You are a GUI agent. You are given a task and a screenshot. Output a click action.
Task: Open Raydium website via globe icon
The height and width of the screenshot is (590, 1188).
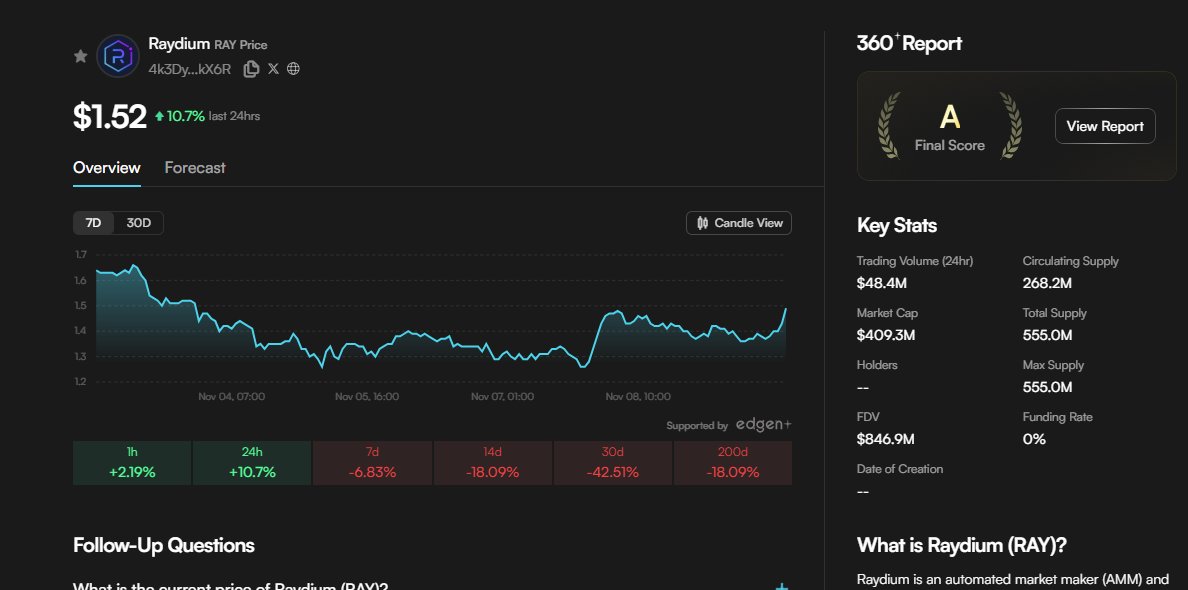point(293,69)
